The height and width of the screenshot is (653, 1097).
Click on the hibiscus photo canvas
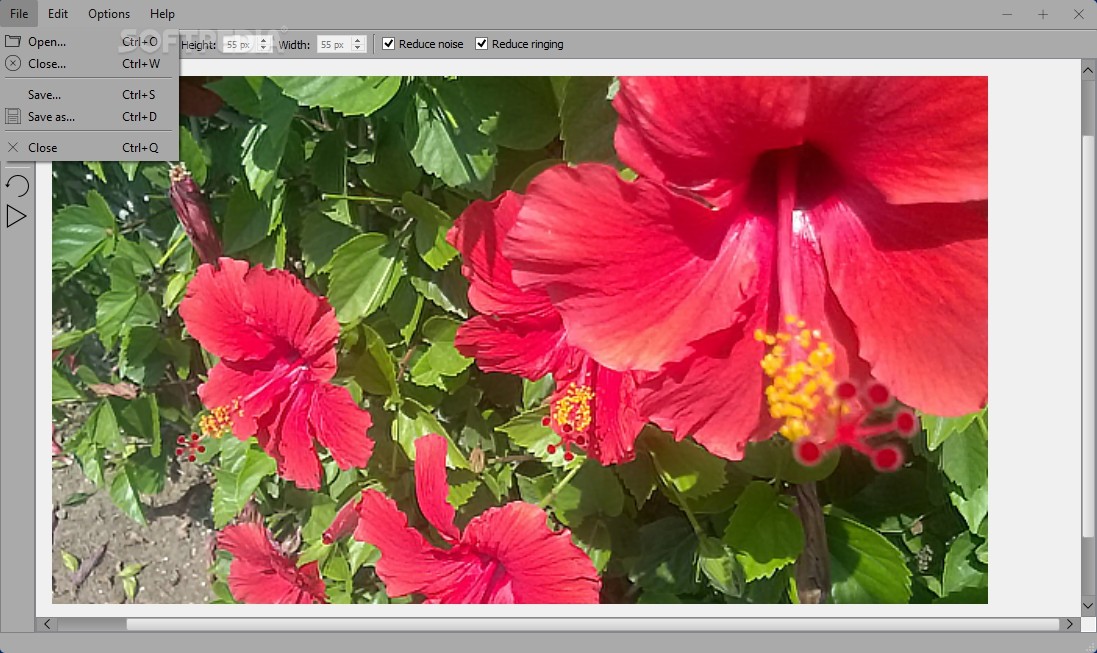point(520,339)
